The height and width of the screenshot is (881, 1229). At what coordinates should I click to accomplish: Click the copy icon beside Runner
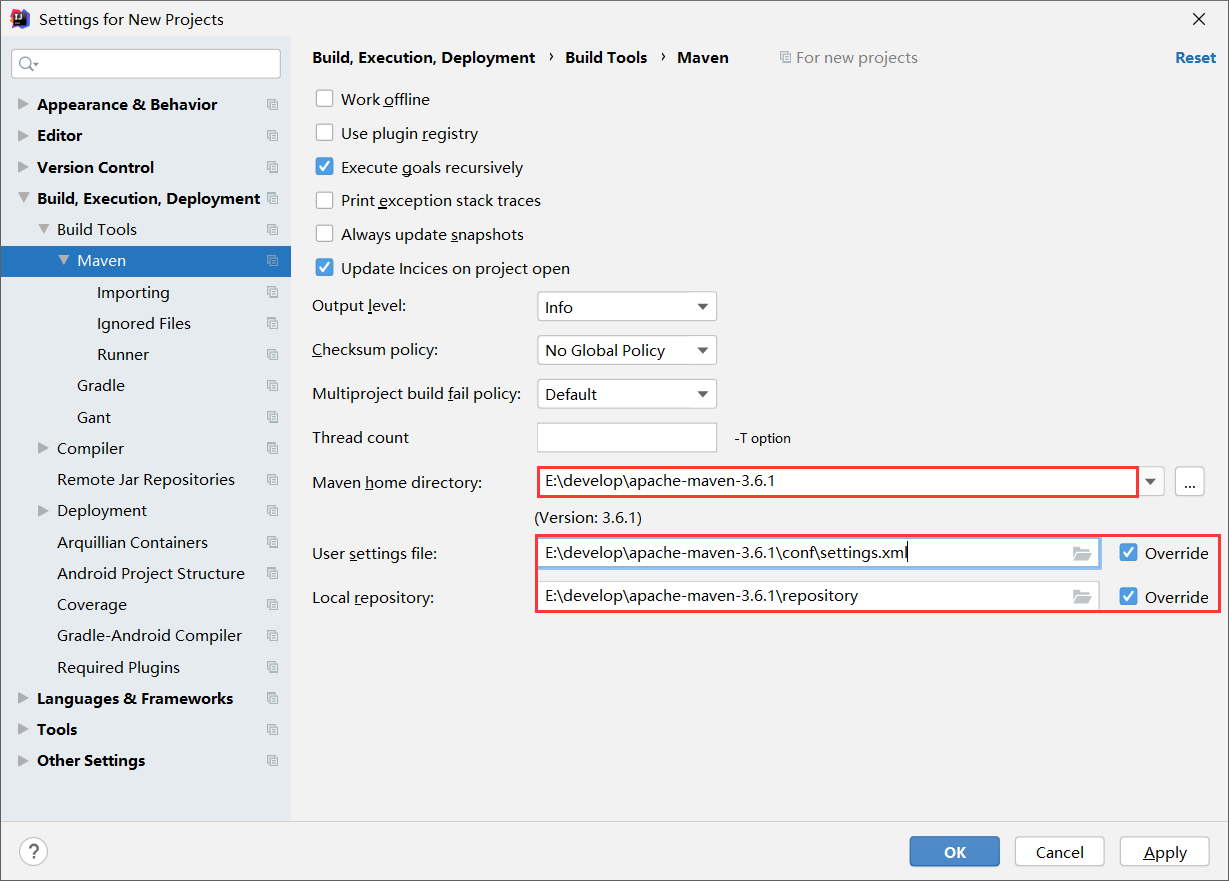pyautogui.click(x=272, y=355)
